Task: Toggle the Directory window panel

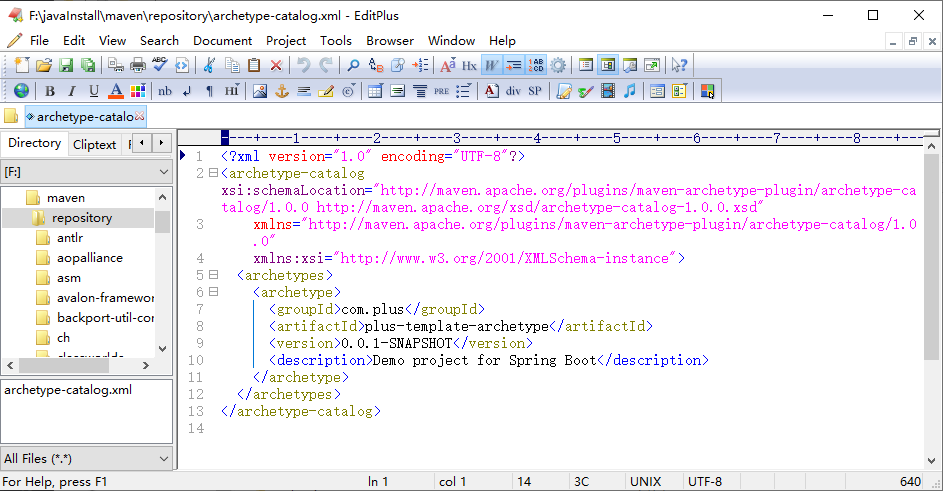Action: [x=608, y=65]
